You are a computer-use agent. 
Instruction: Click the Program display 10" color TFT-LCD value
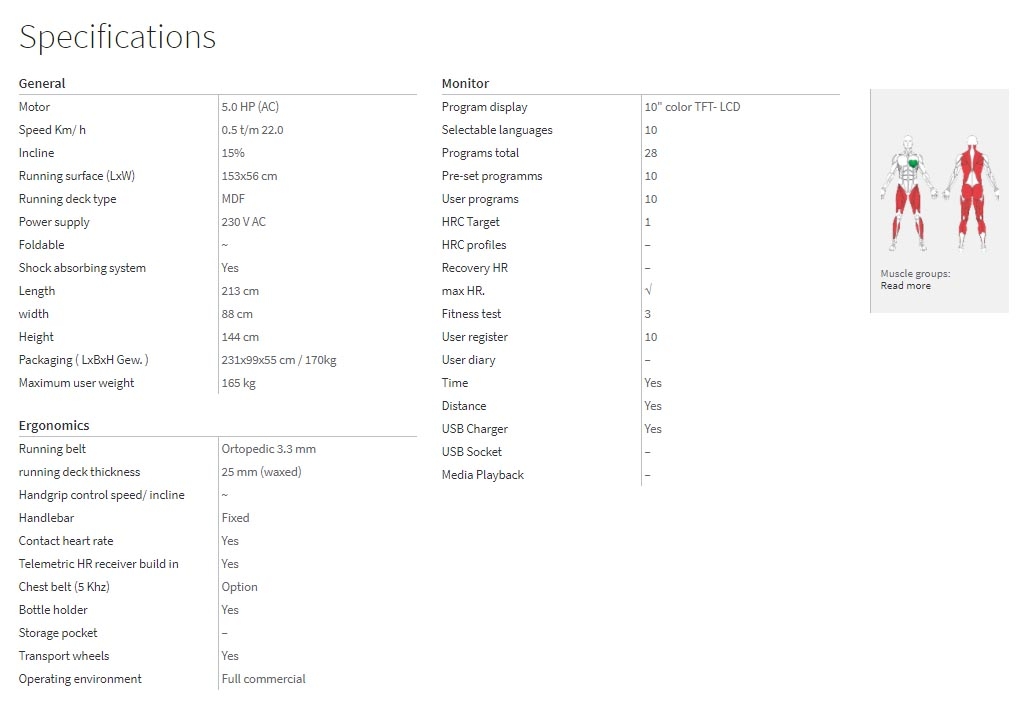pyautogui.click(x=692, y=107)
